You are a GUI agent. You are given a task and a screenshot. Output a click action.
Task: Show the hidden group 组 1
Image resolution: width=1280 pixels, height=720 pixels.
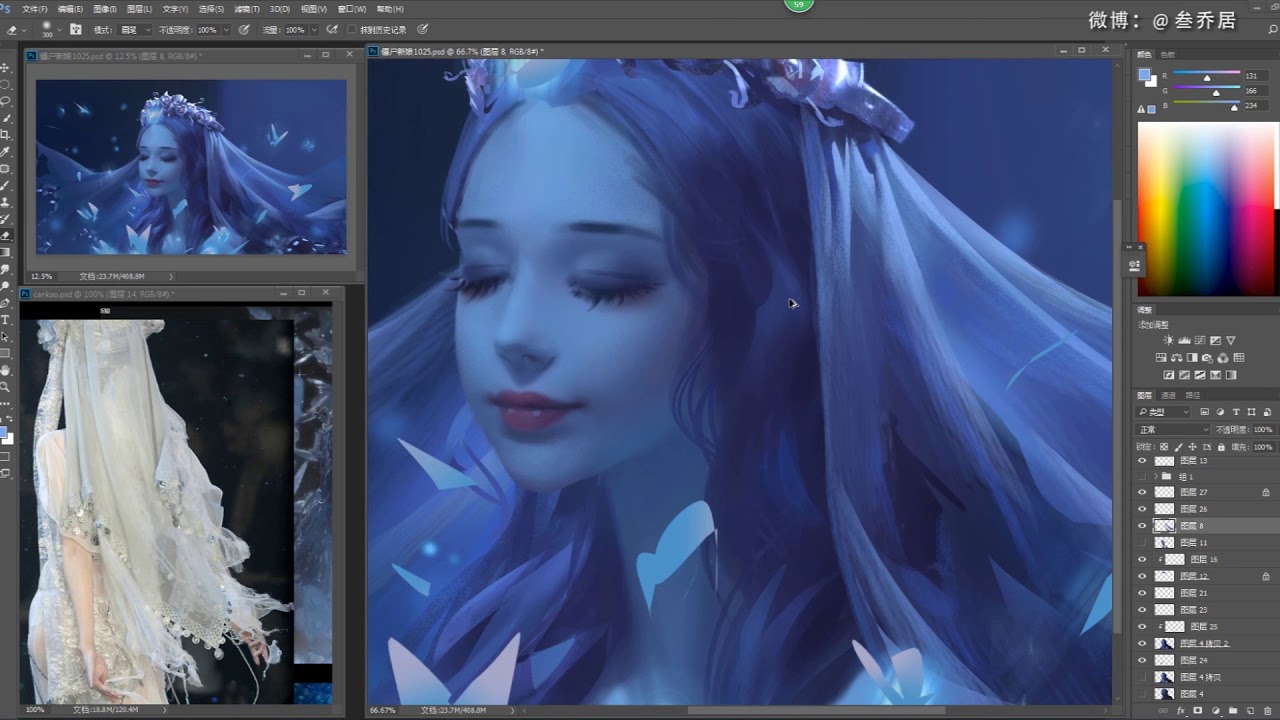coord(1142,477)
